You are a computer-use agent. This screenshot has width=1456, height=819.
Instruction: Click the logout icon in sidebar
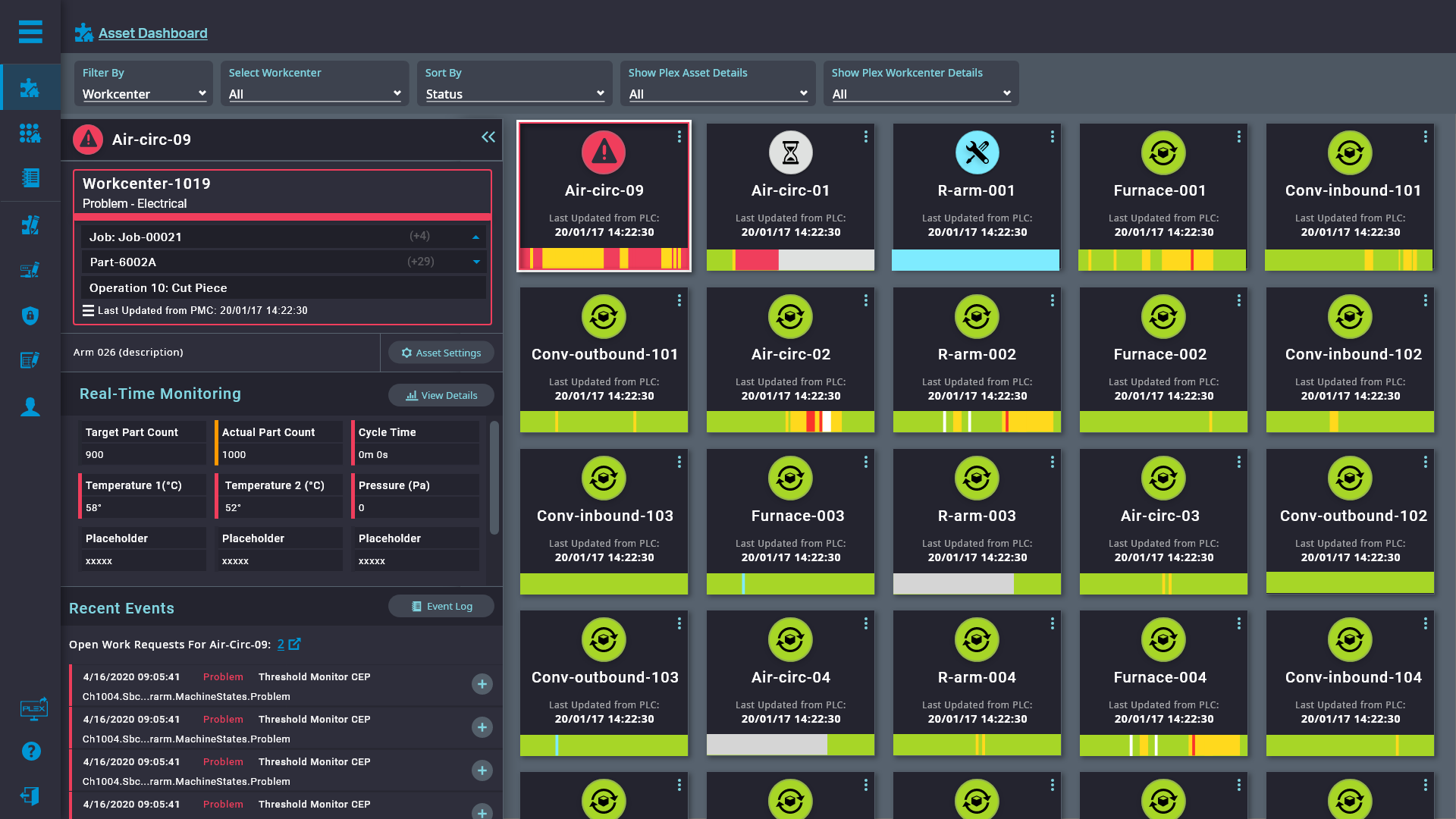coord(30,795)
